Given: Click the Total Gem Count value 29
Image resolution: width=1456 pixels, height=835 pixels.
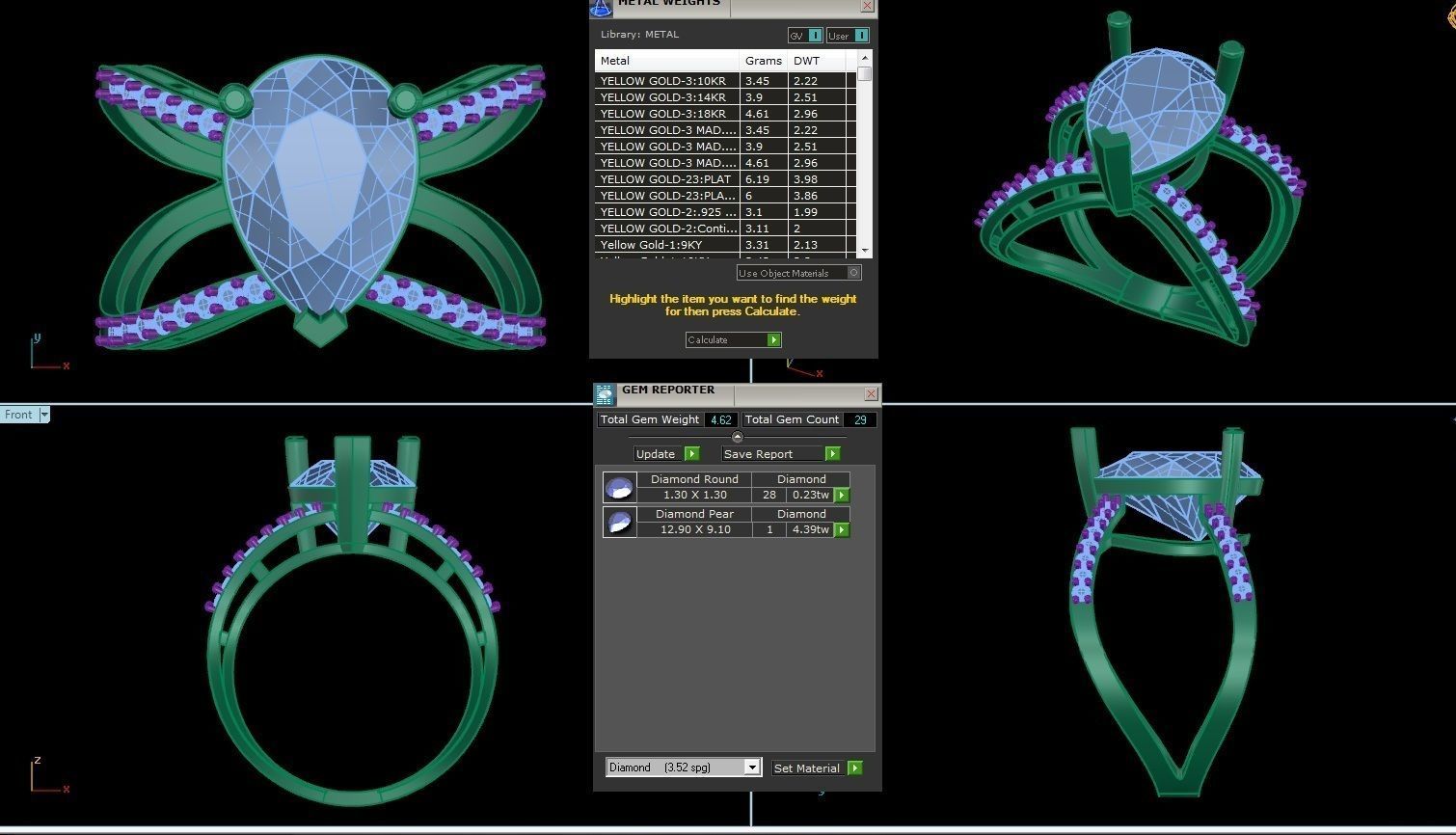Looking at the screenshot, I should tap(859, 420).
